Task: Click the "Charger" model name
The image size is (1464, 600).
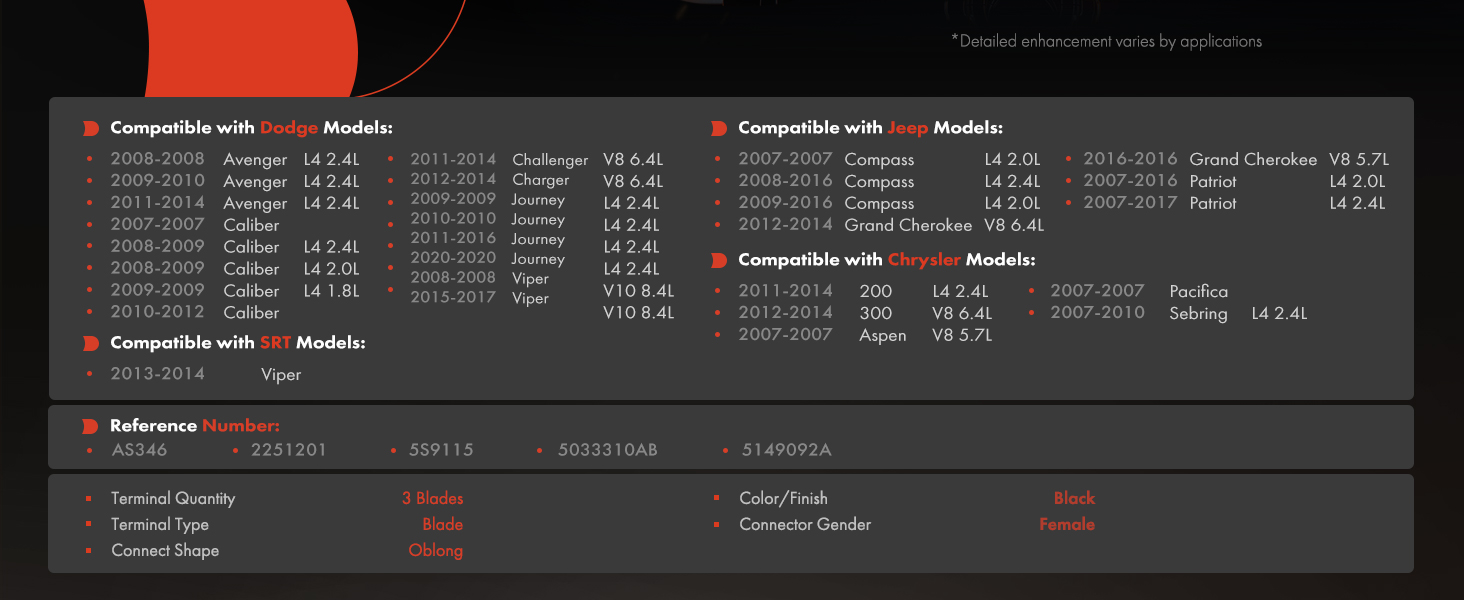Action: point(541,180)
